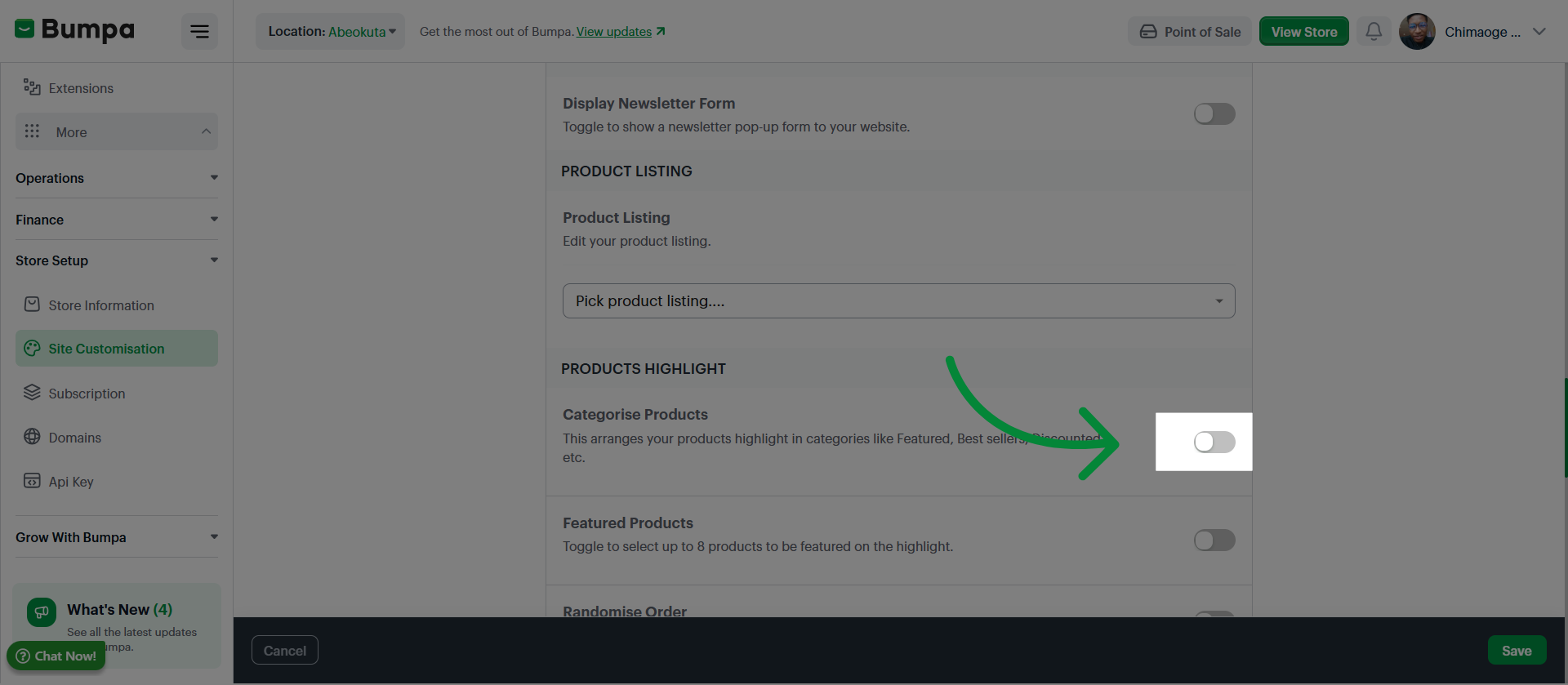This screenshot has width=1568, height=685.
Task: Click the More grid dots icon
Action: pos(32,131)
